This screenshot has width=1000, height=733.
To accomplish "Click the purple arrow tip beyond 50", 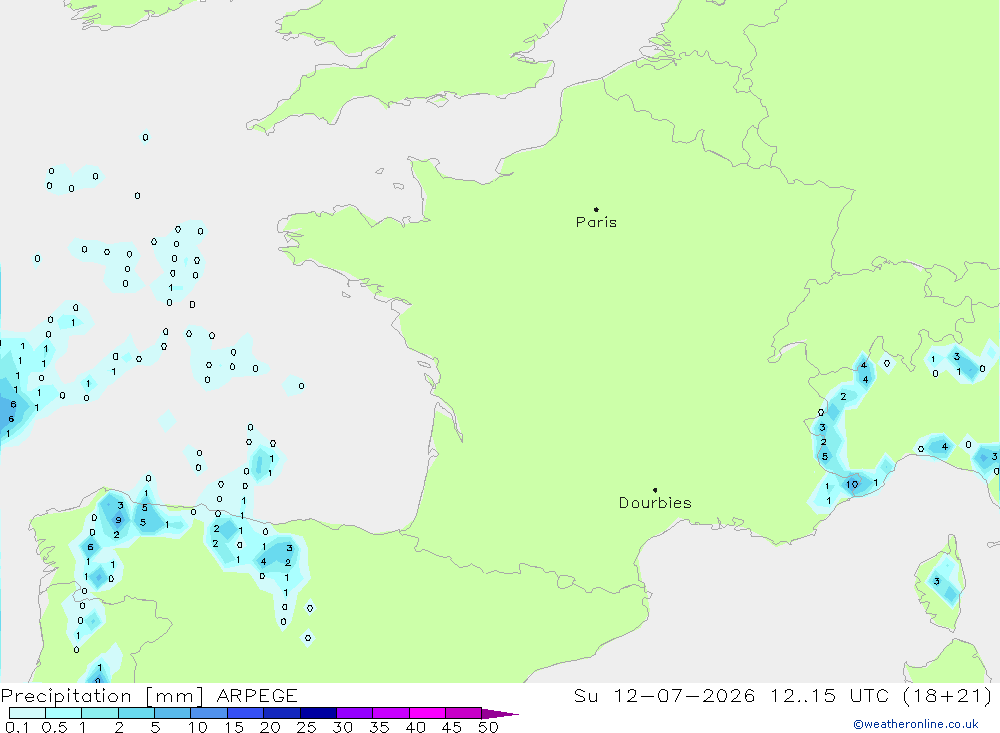I will pyautogui.click(x=499, y=714).
